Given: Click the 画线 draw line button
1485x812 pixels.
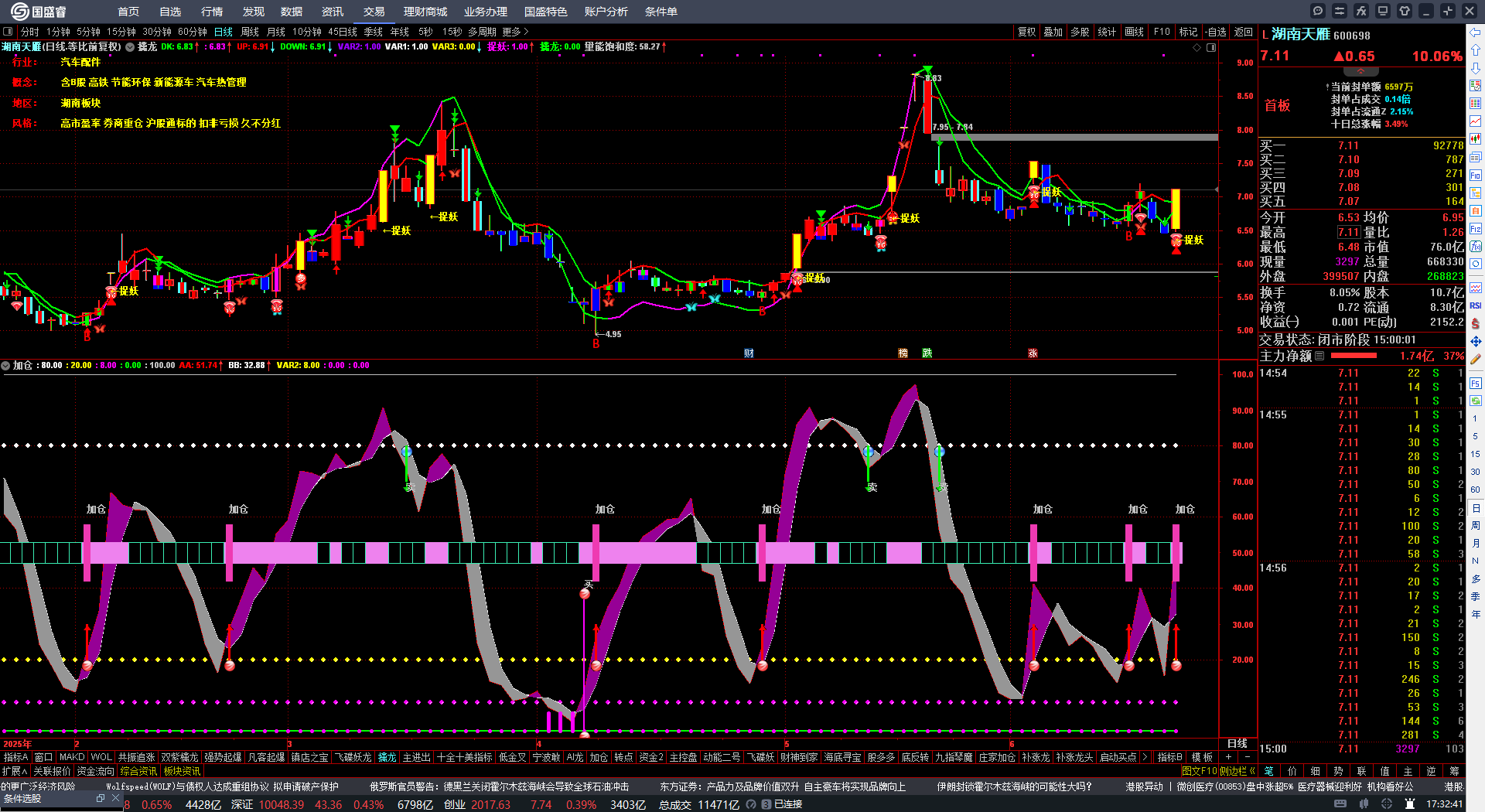Looking at the screenshot, I should tap(1134, 32).
